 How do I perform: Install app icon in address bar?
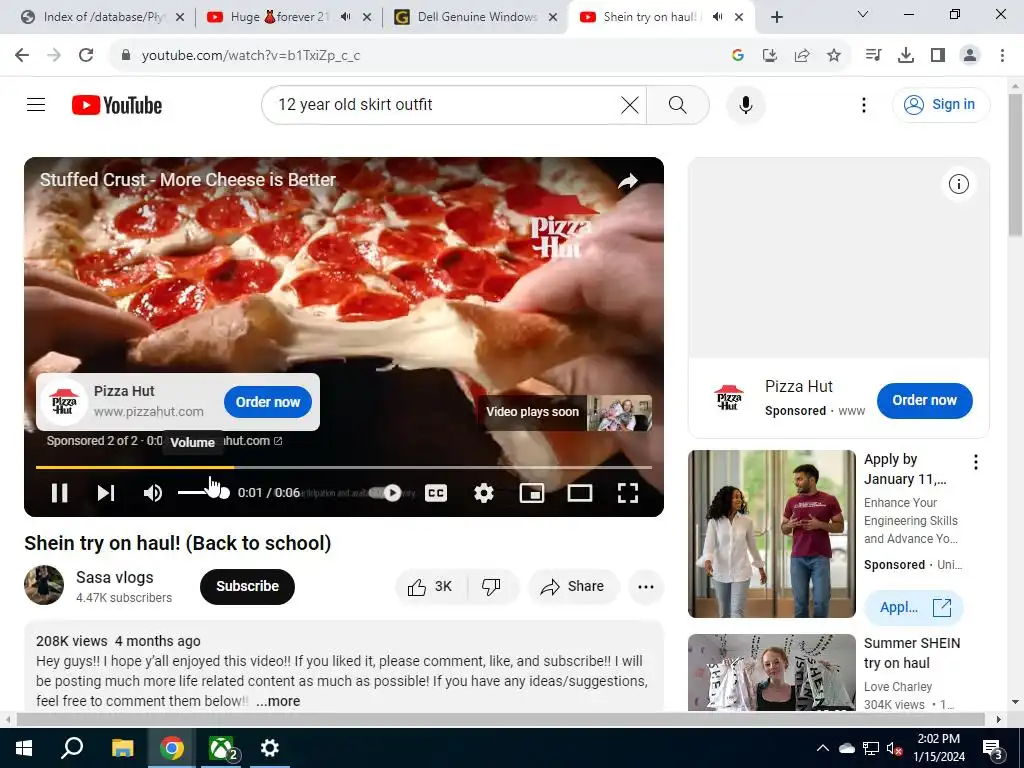[x=770, y=56]
